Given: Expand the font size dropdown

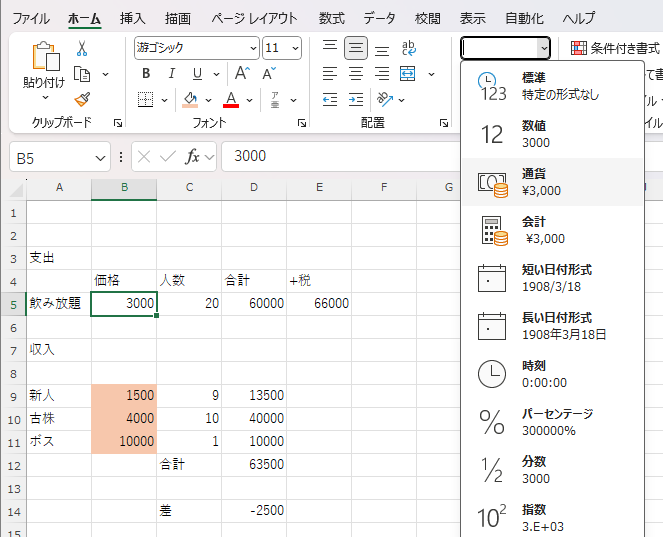Looking at the screenshot, I should 295,48.
